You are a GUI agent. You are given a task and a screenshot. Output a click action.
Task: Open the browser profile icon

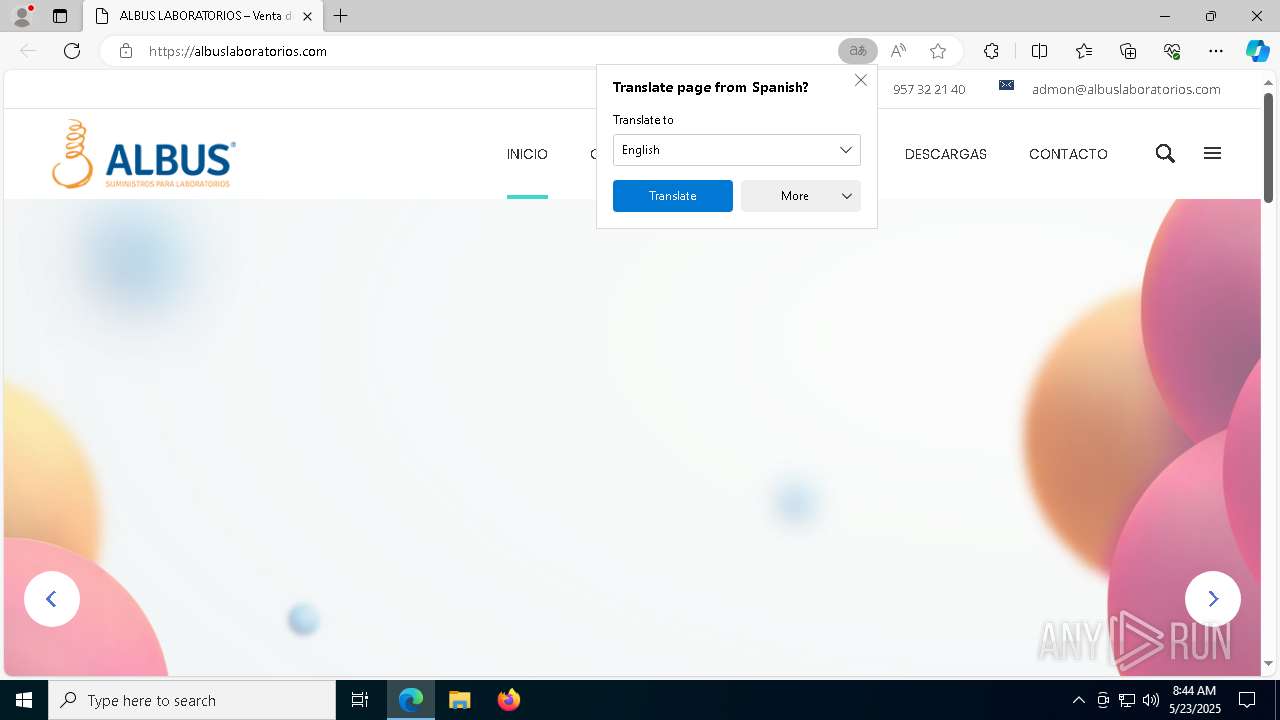pyautogui.click(x=22, y=16)
